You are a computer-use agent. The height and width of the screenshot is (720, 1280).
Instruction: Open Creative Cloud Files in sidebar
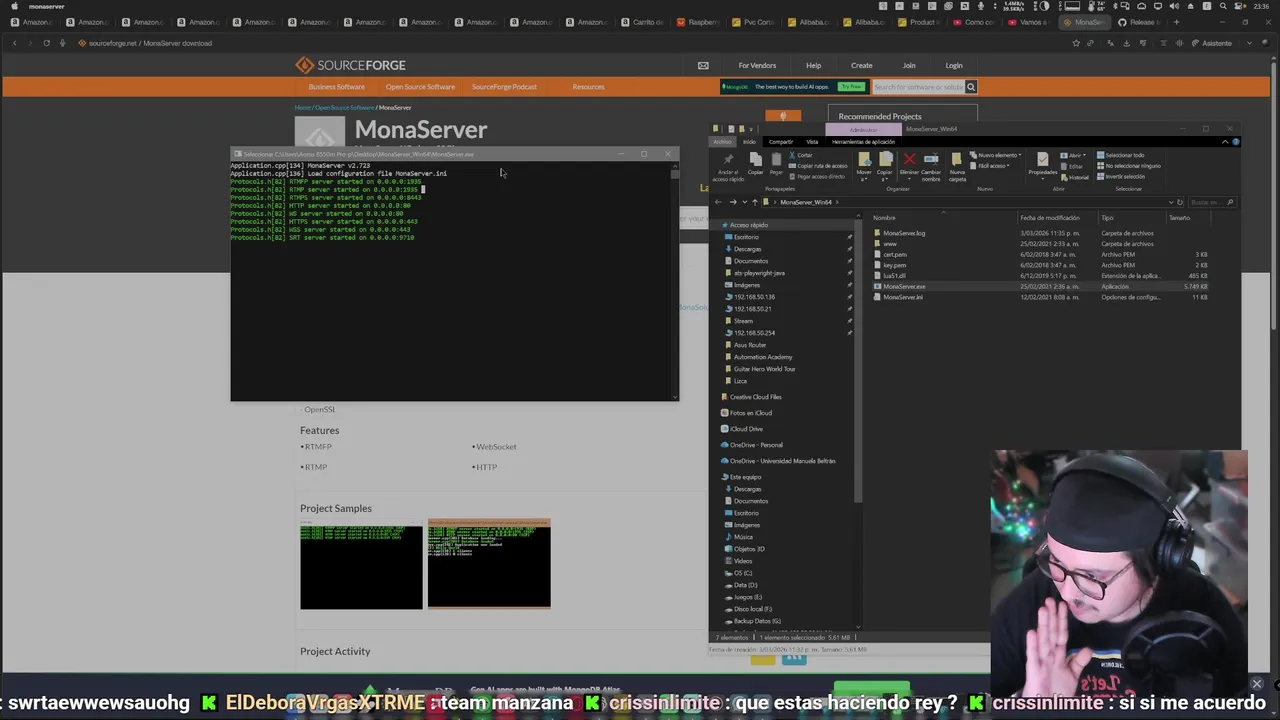(x=755, y=397)
